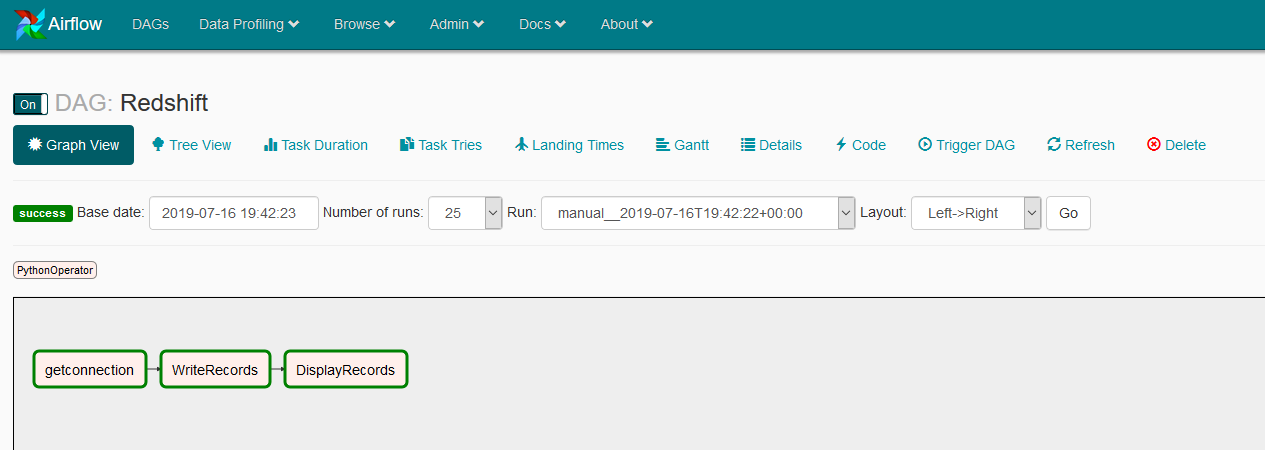Toggle the Redshift DAG On switch
This screenshot has width=1265, height=450.
(x=30, y=104)
